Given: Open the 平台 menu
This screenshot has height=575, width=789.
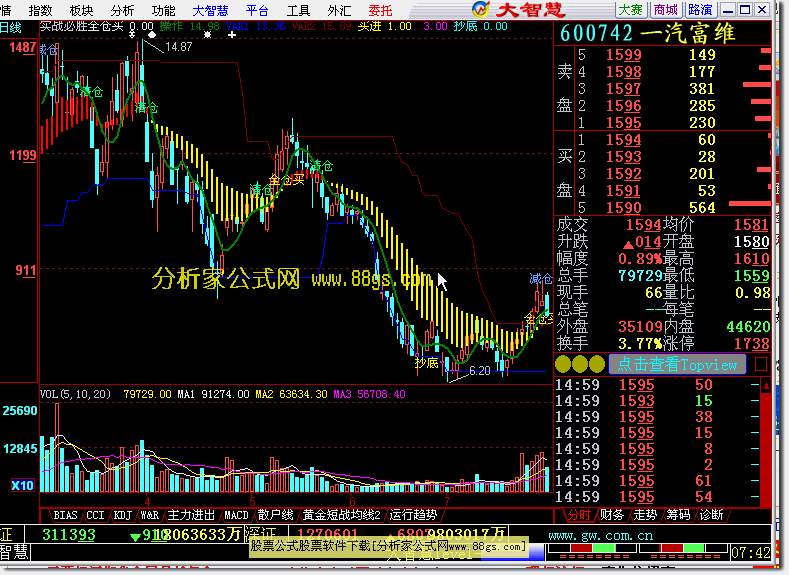Looking at the screenshot, I should coord(257,10).
